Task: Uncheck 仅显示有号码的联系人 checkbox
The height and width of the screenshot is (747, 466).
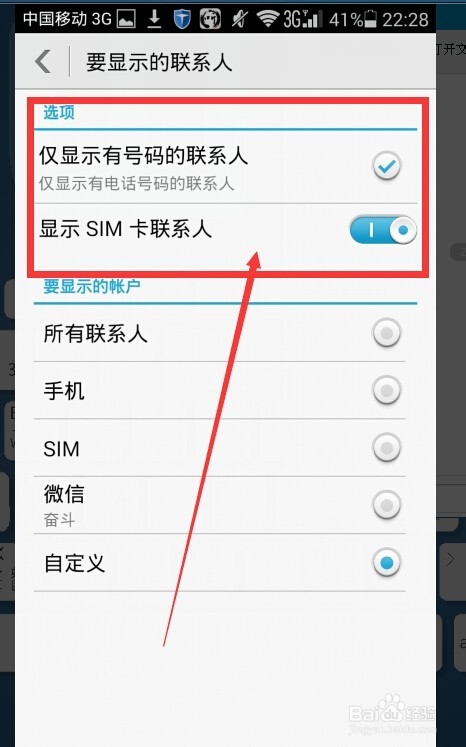Action: [386, 166]
